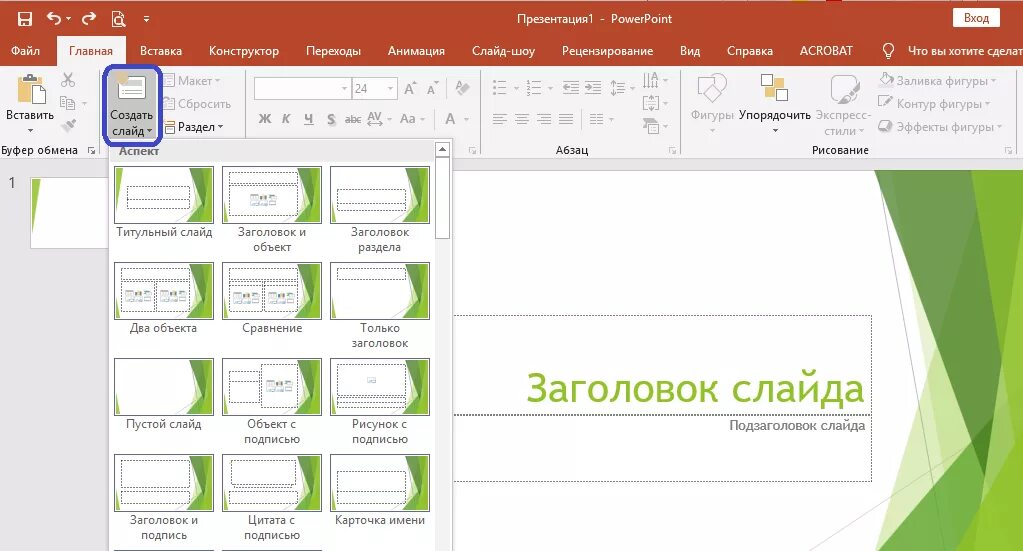The image size is (1023, 551).
Task: Click the Cut scissors icon
Action: pos(68,80)
